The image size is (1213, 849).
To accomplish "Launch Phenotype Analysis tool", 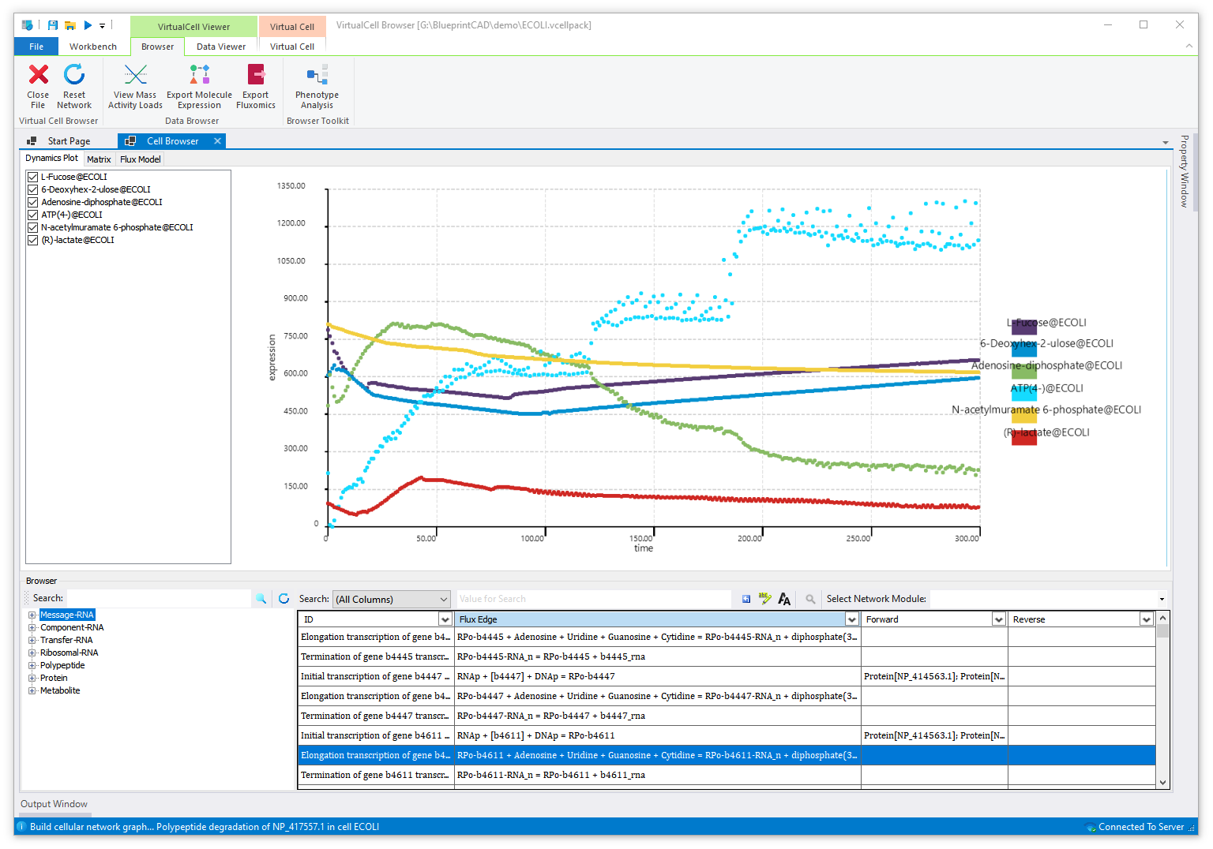I will [x=317, y=75].
